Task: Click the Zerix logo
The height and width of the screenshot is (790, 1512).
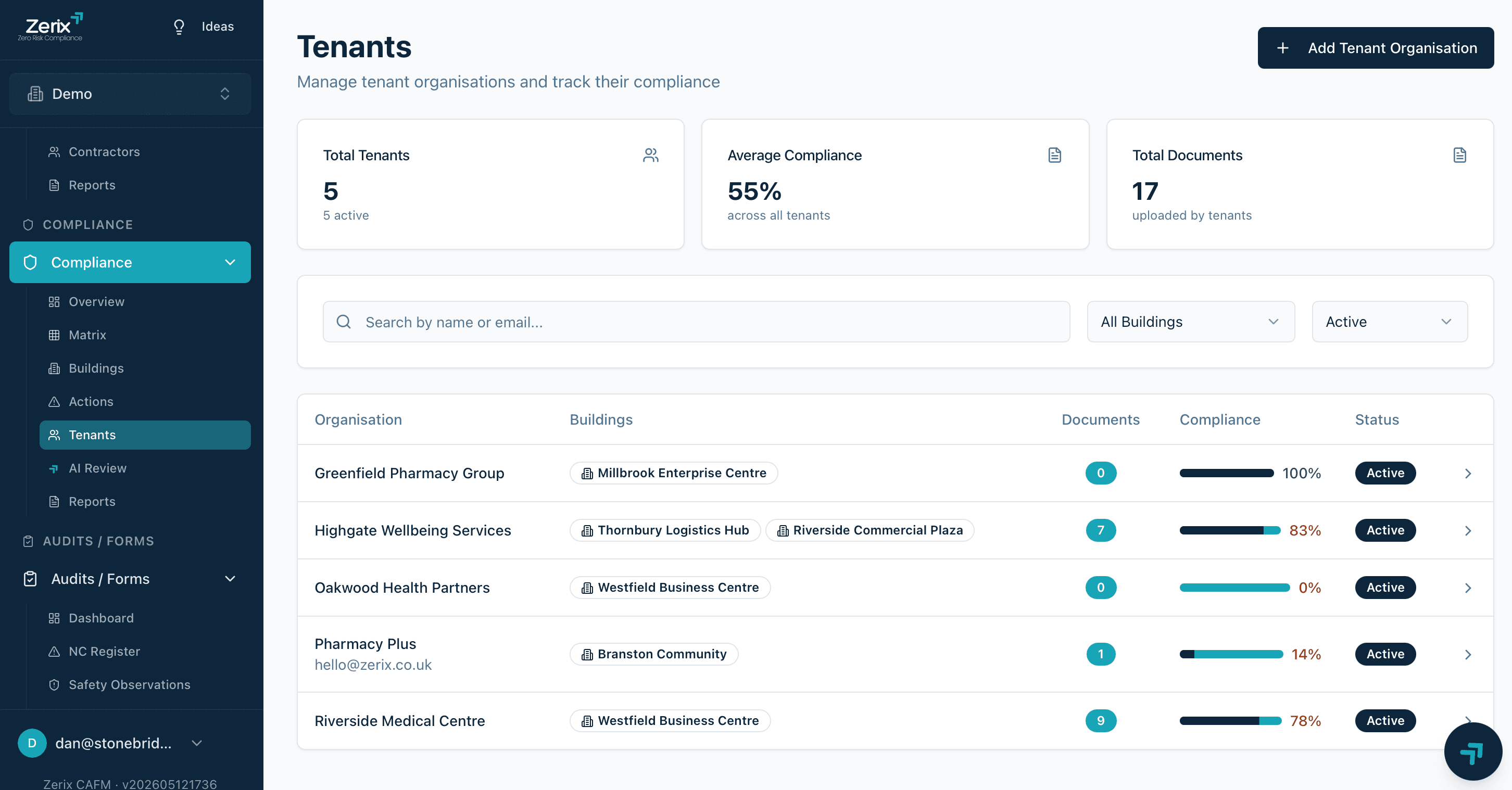Action: coord(51,27)
